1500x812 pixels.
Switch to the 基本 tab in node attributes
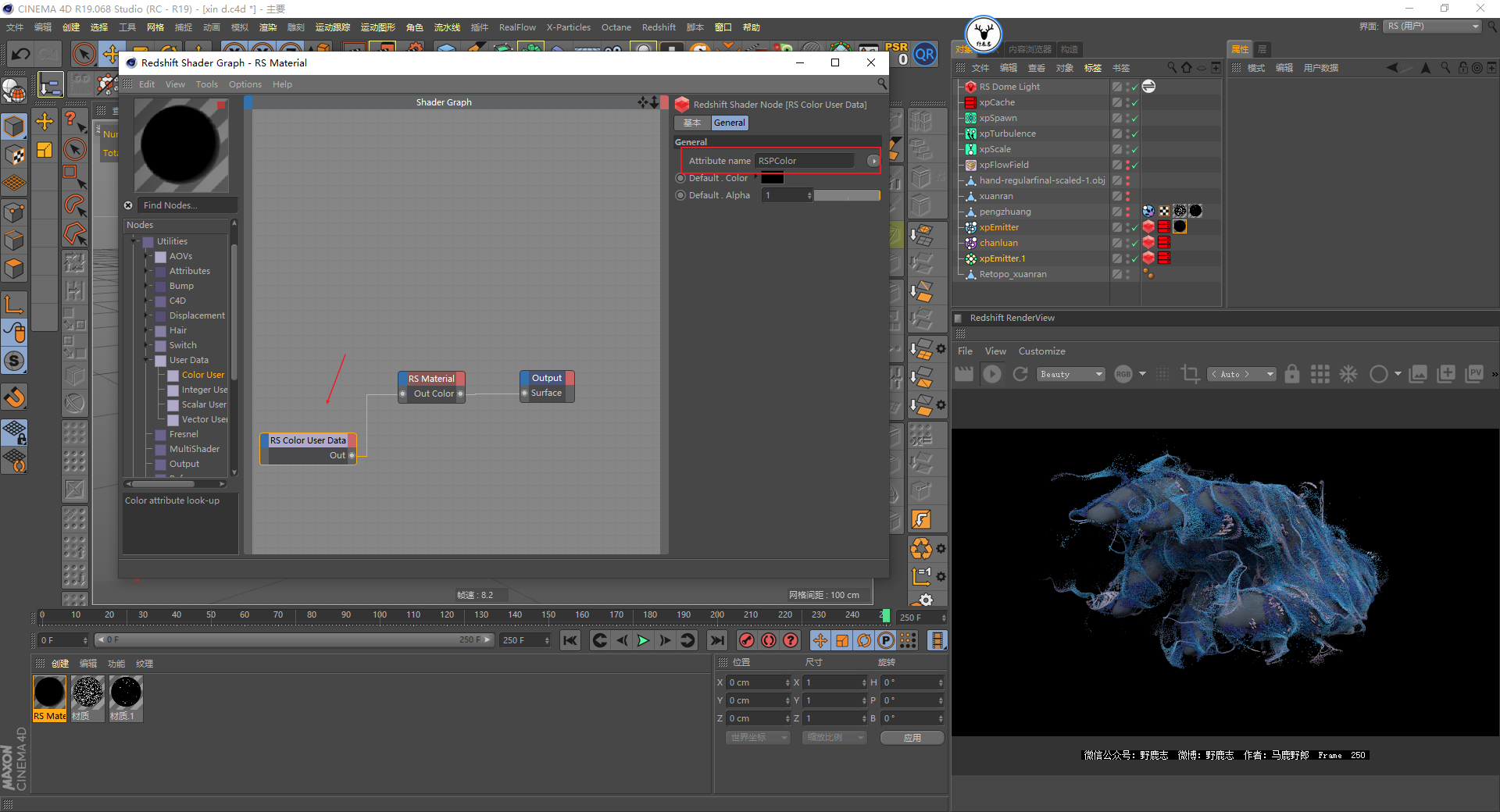coord(692,123)
